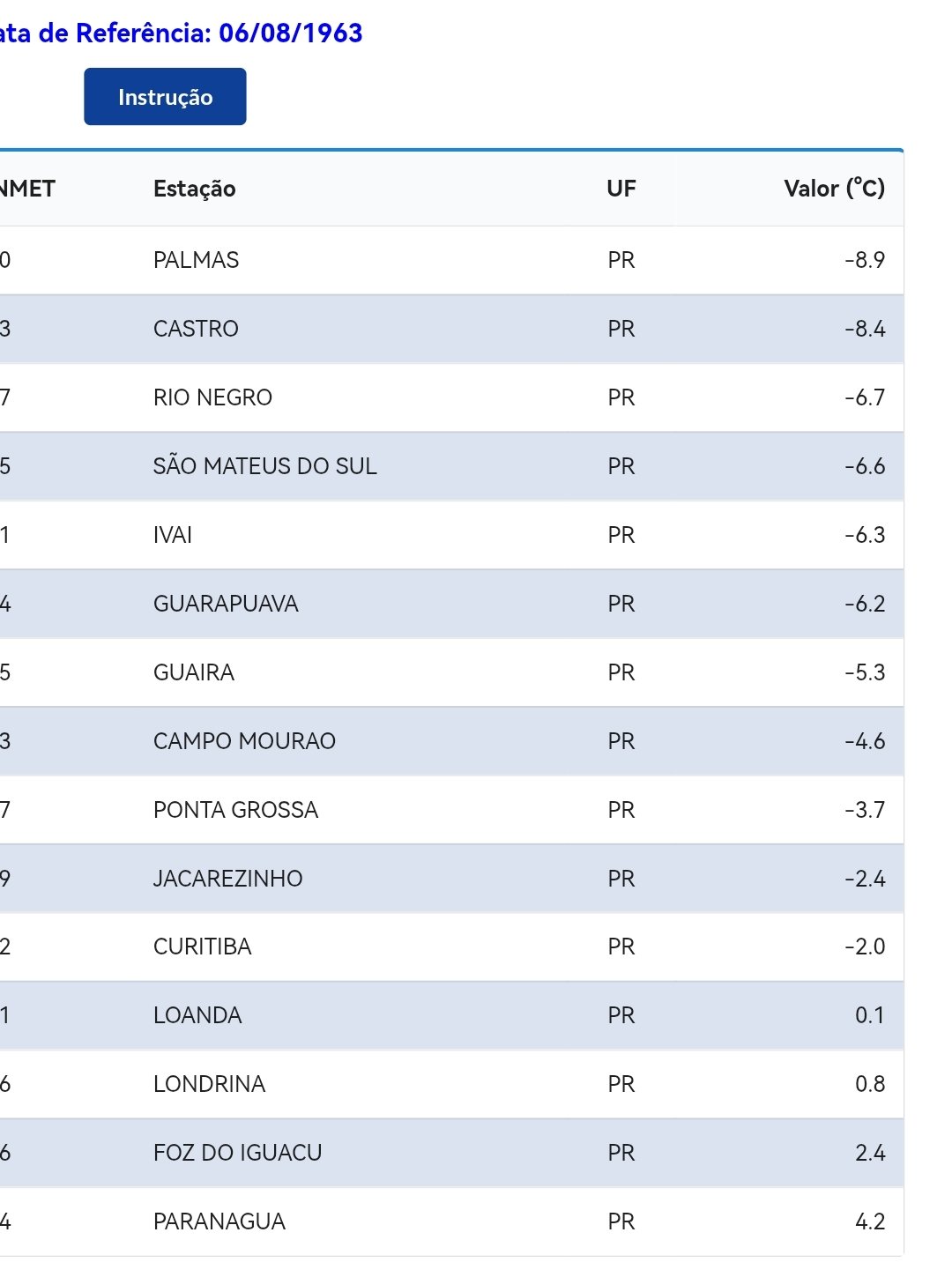Select the GUARAPUAVA station row
Image resolution: width=952 pixels, height=1277 pixels.
(x=451, y=604)
